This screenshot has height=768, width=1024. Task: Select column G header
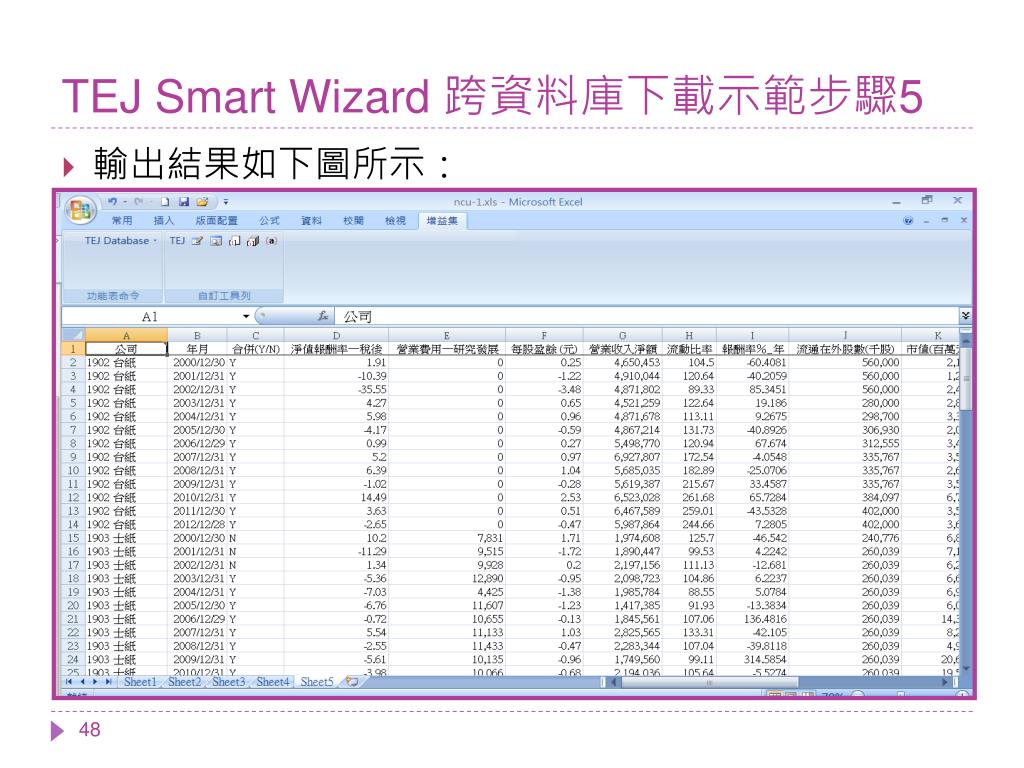[x=622, y=335]
